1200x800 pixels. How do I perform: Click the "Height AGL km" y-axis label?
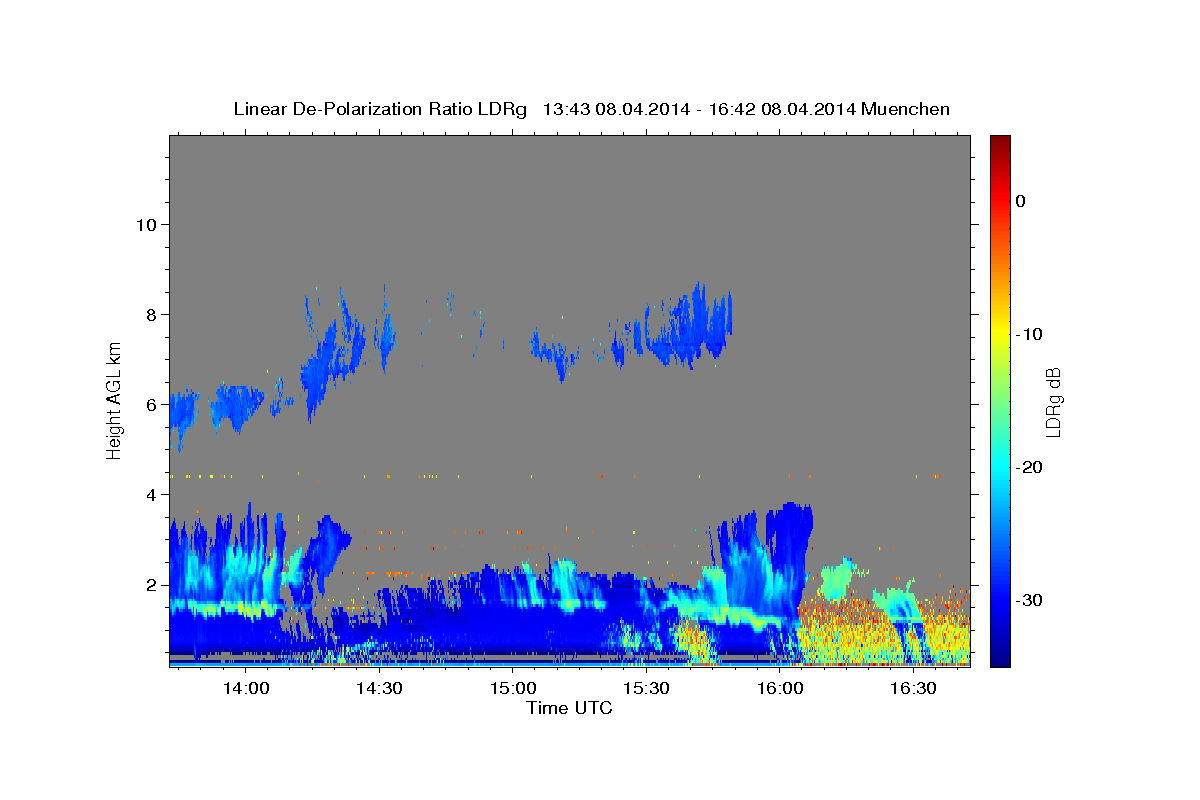[115, 400]
